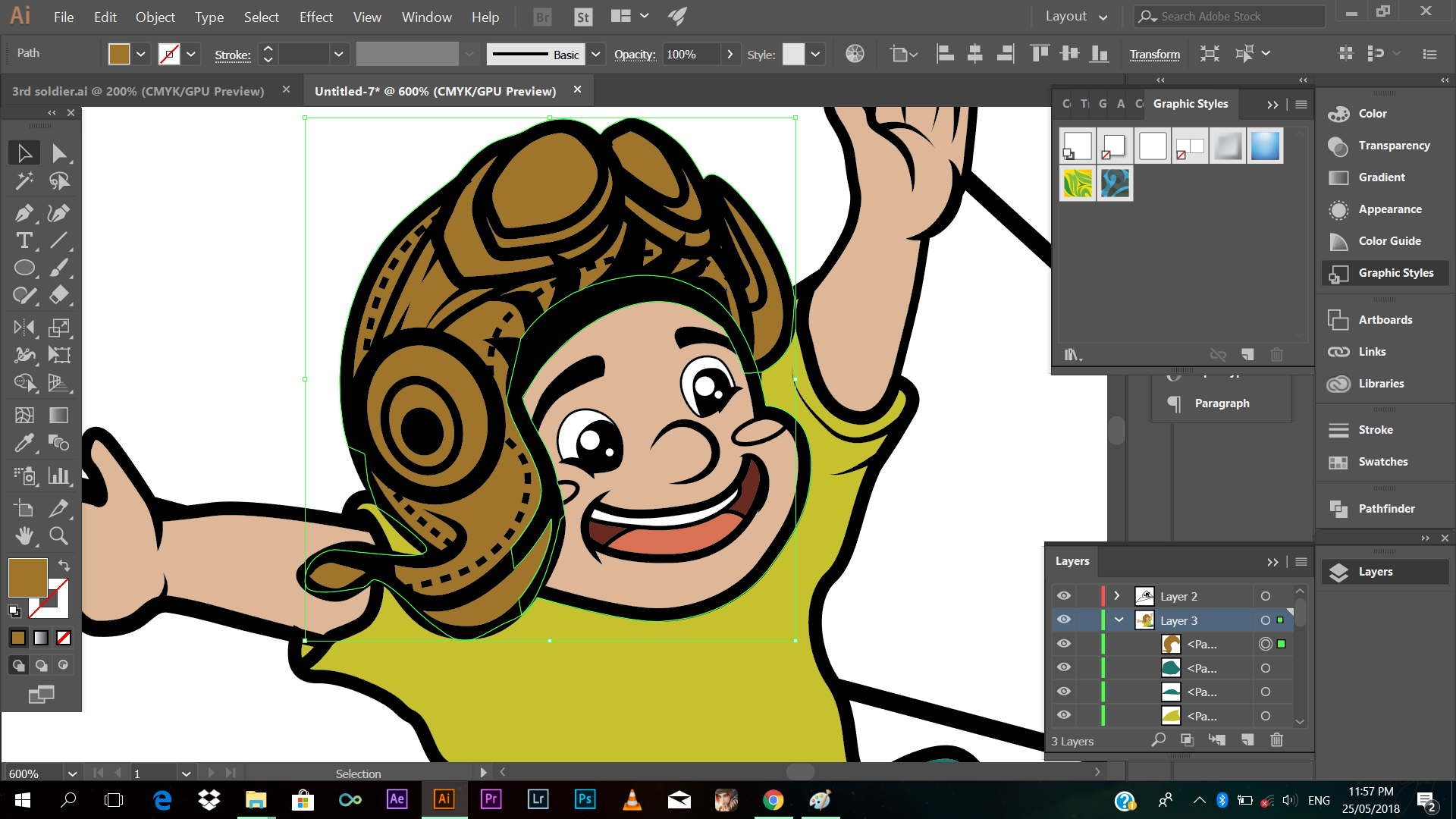Open brush definition Basic dropdown
Image resolution: width=1456 pixels, height=819 pixels.
pyautogui.click(x=596, y=54)
